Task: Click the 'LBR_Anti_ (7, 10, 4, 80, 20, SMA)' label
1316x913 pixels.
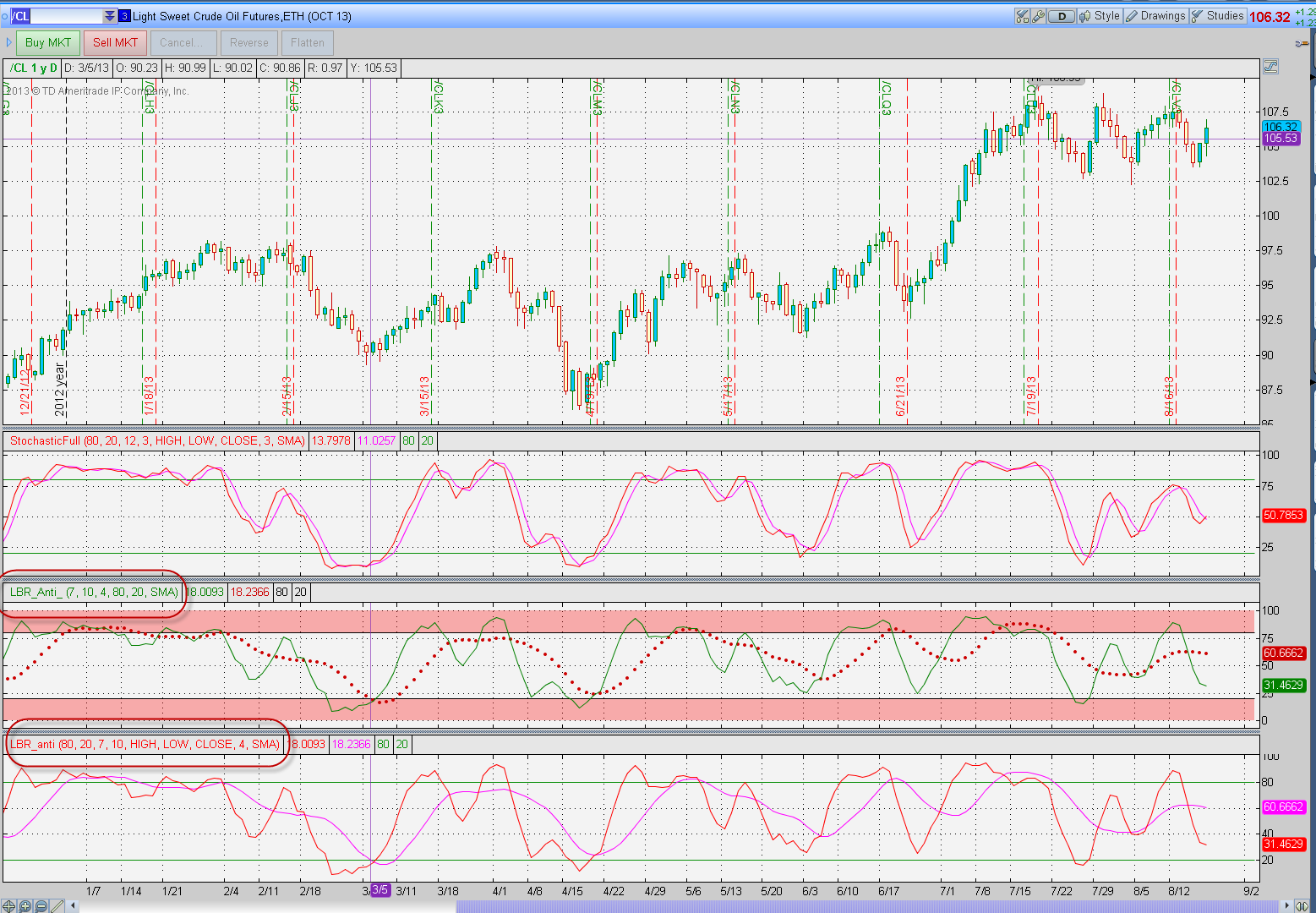Action: (x=95, y=592)
